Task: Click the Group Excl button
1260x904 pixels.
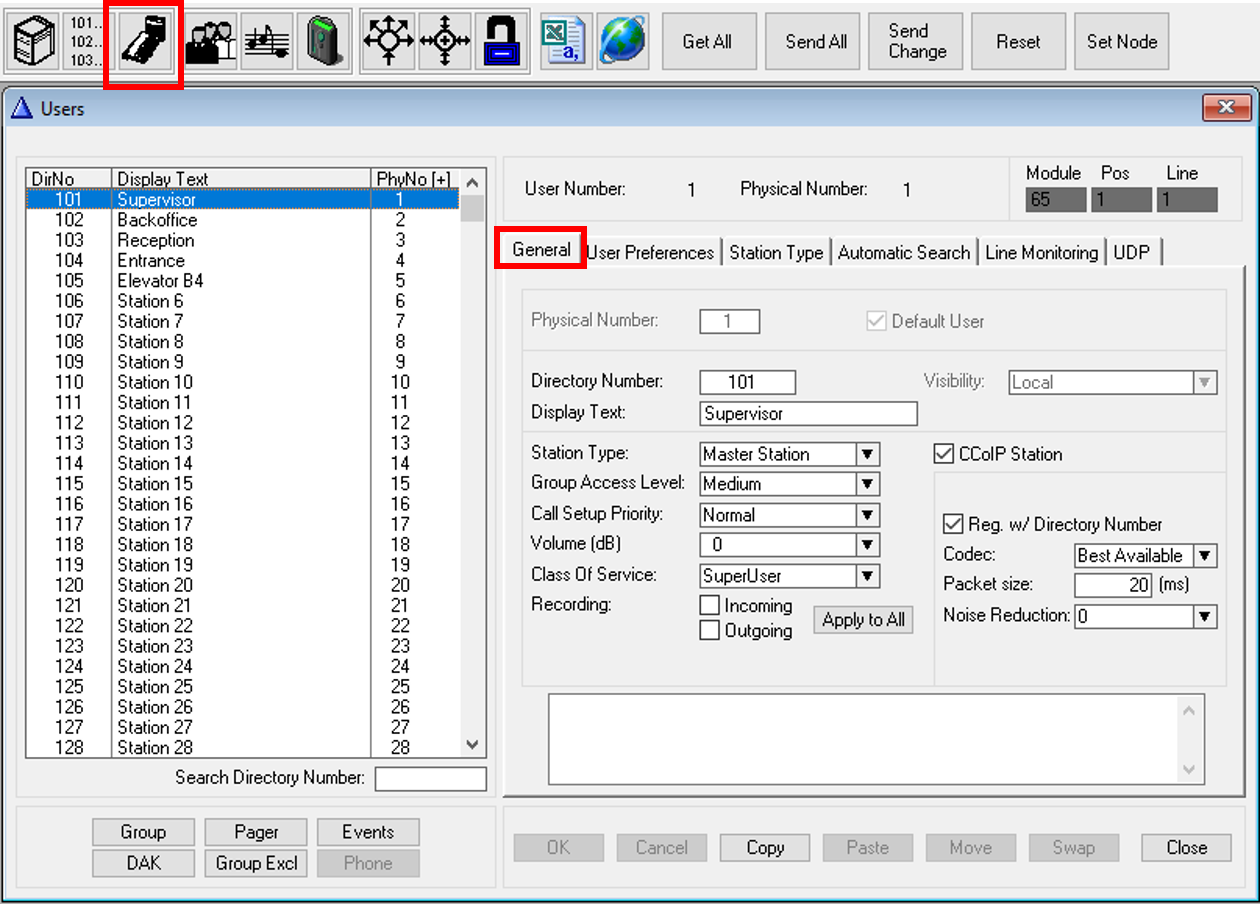Action: pyautogui.click(x=256, y=863)
